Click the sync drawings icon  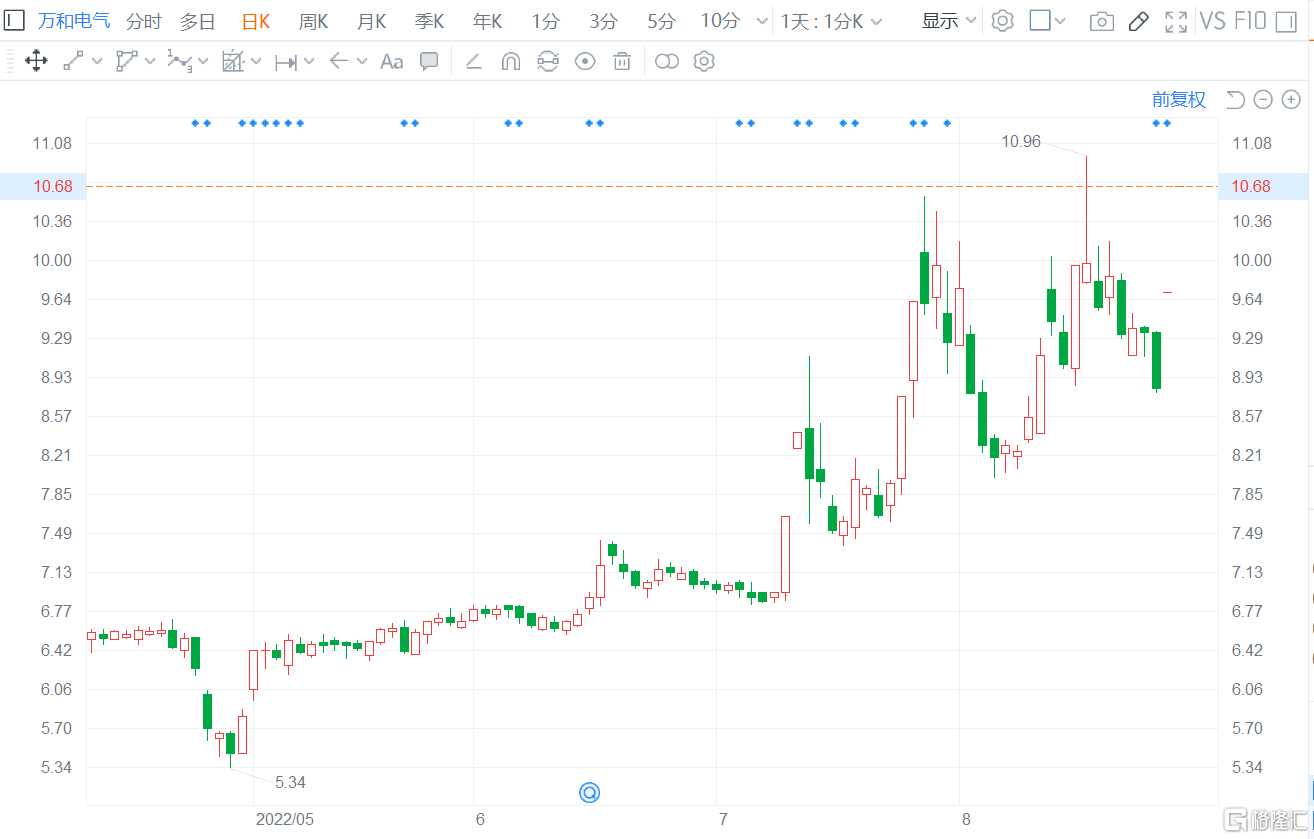[547, 62]
